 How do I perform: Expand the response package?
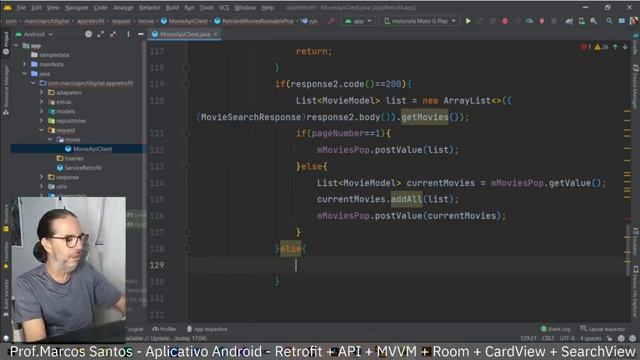42,177
